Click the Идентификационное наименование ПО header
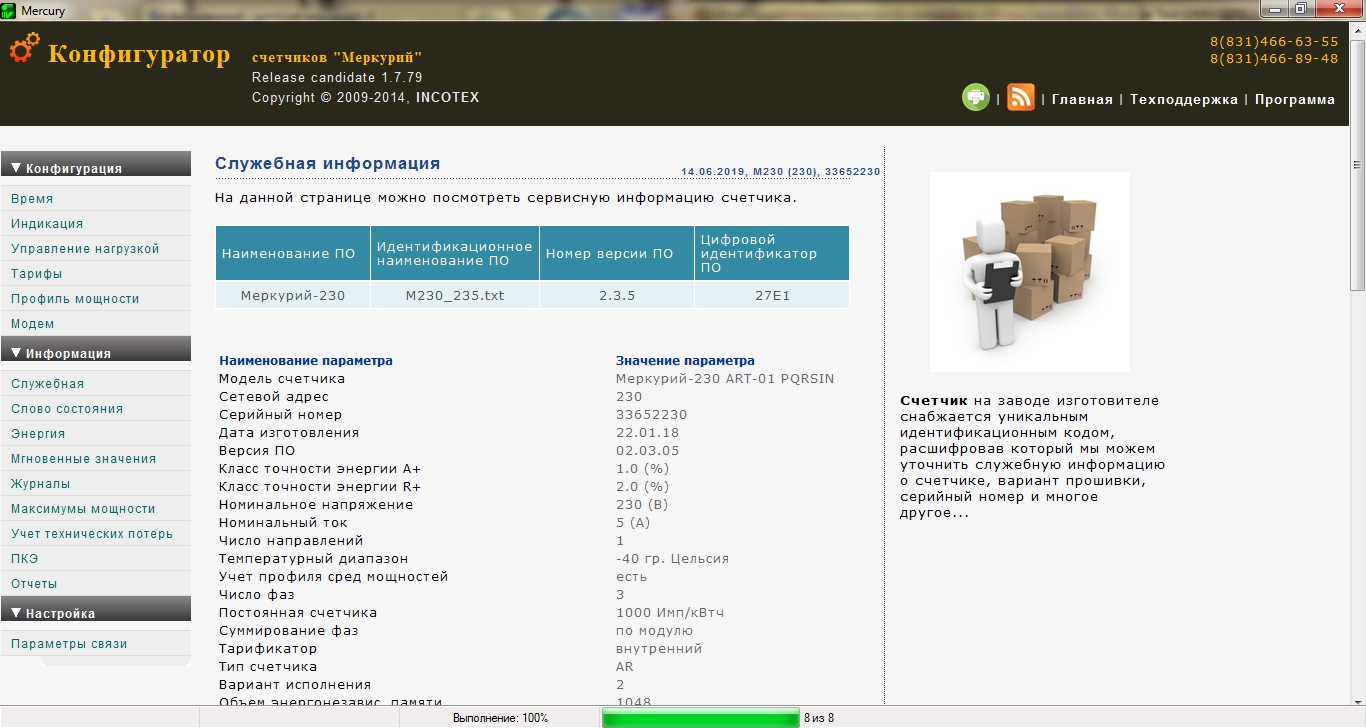This screenshot has width=1366, height=728. (455, 253)
